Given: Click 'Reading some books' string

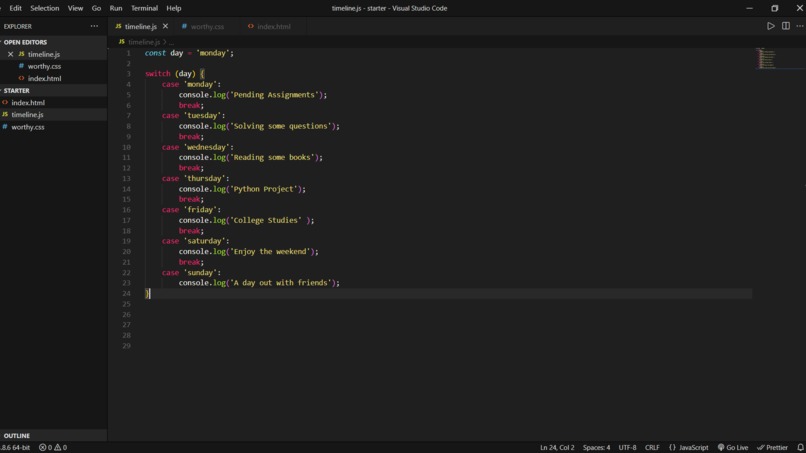Looking at the screenshot, I should tap(272, 157).
